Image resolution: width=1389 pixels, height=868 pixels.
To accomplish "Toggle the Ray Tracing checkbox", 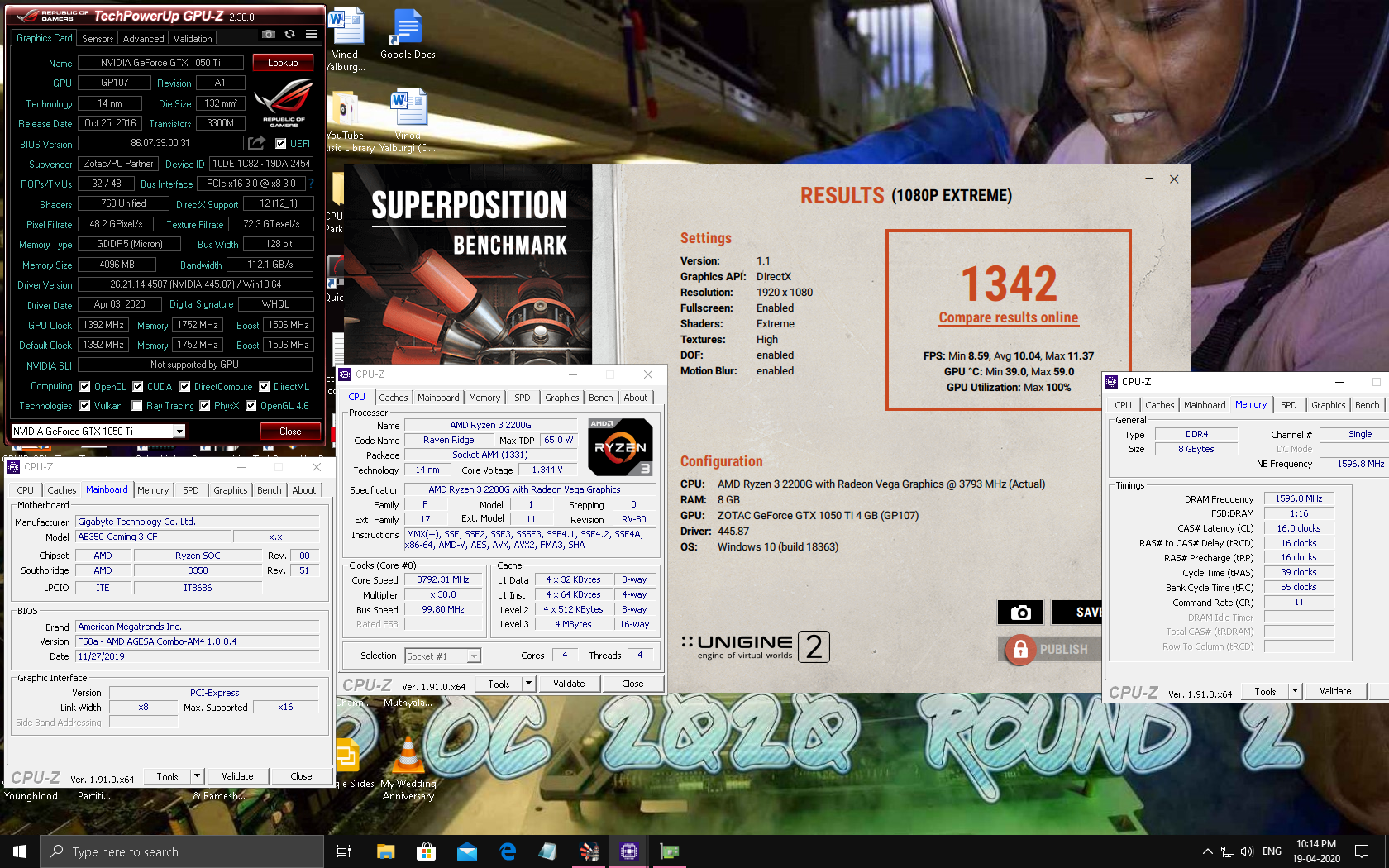I will 136,406.
